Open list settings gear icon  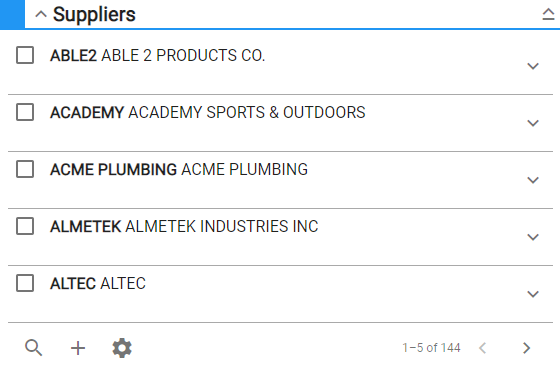122,348
